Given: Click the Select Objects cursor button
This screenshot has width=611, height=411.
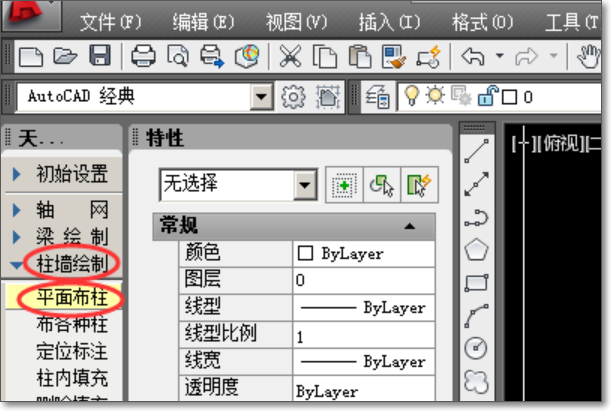Looking at the screenshot, I should pyautogui.click(x=382, y=185).
